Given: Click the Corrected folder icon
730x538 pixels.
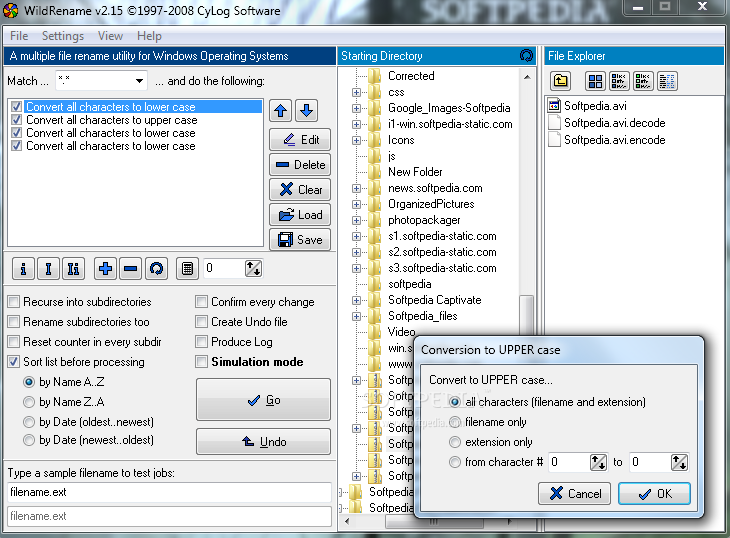Looking at the screenshot, I should (375, 75).
